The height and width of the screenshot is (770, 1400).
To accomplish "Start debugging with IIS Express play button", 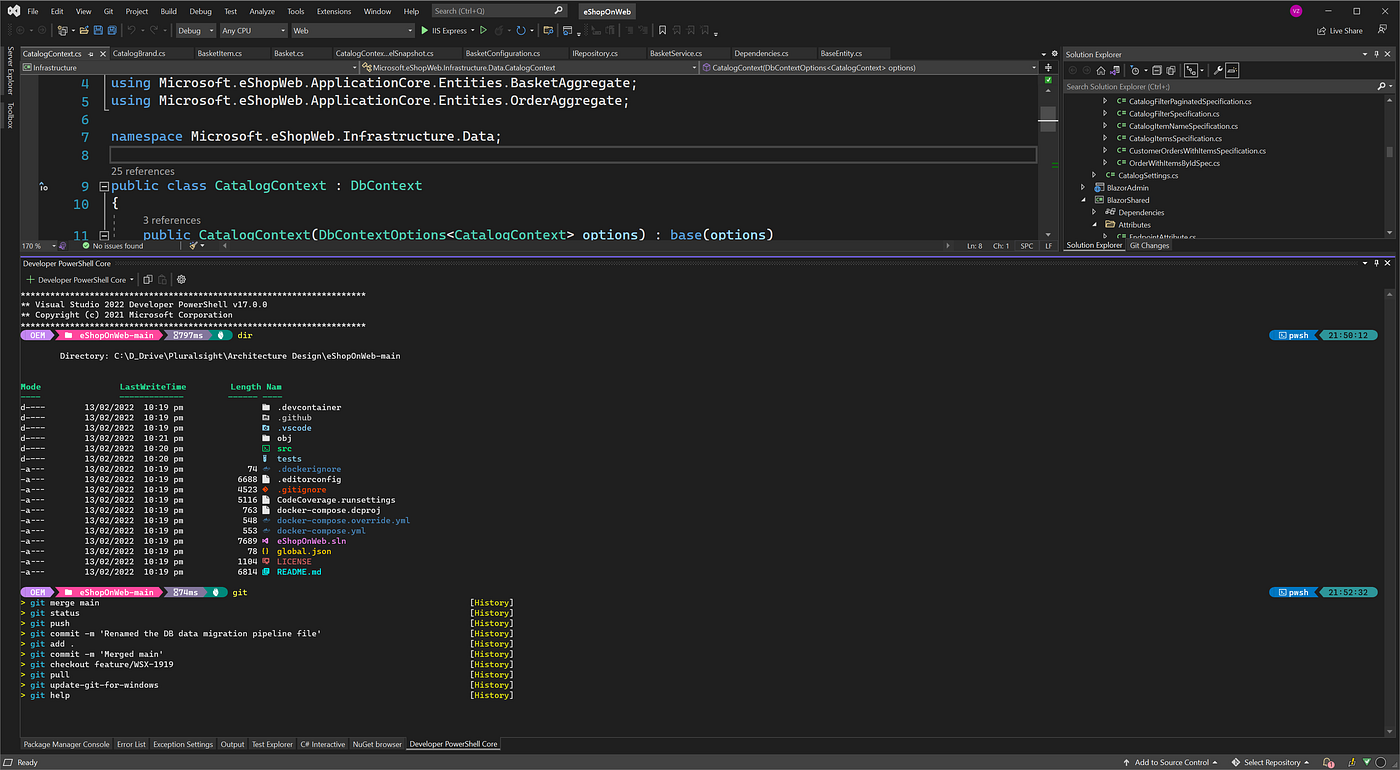I will pos(425,31).
